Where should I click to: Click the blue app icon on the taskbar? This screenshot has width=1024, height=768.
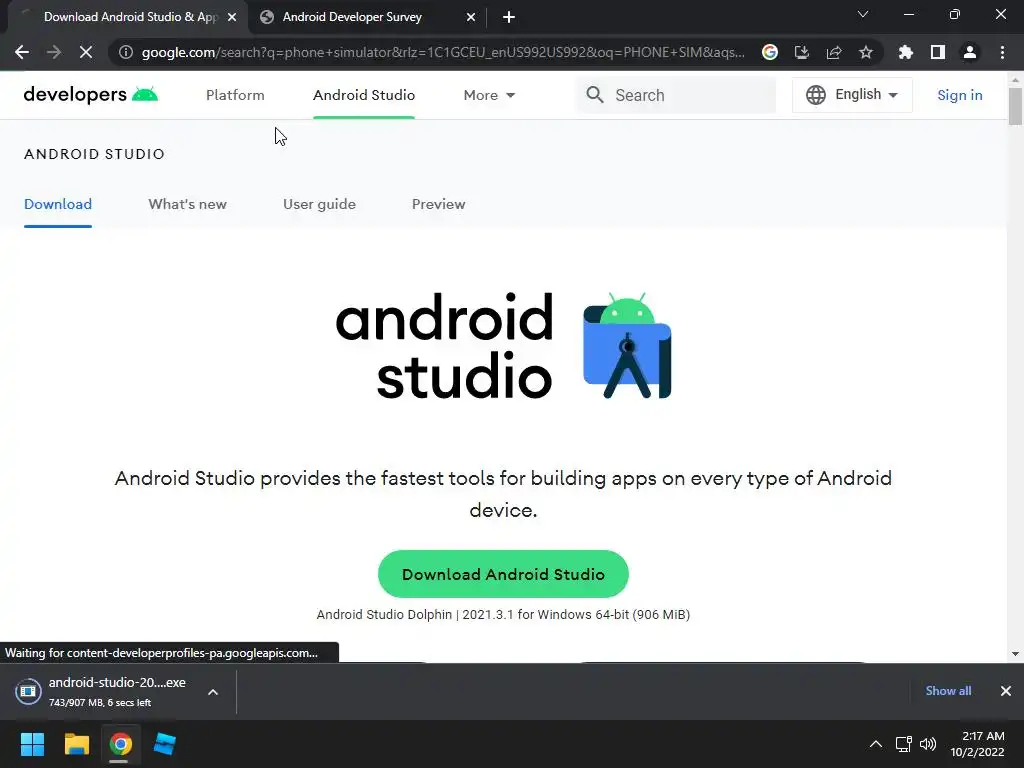(x=165, y=744)
